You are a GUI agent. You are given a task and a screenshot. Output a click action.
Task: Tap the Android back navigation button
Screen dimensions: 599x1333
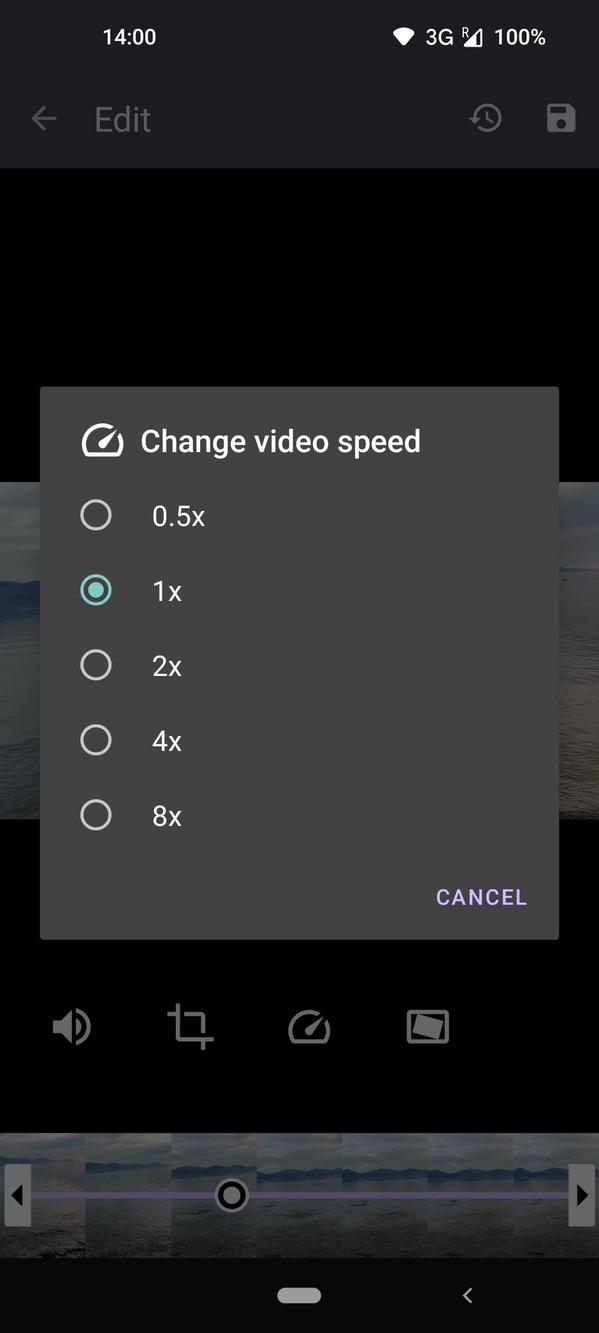pyautogui.click(x=467, y=1294)
